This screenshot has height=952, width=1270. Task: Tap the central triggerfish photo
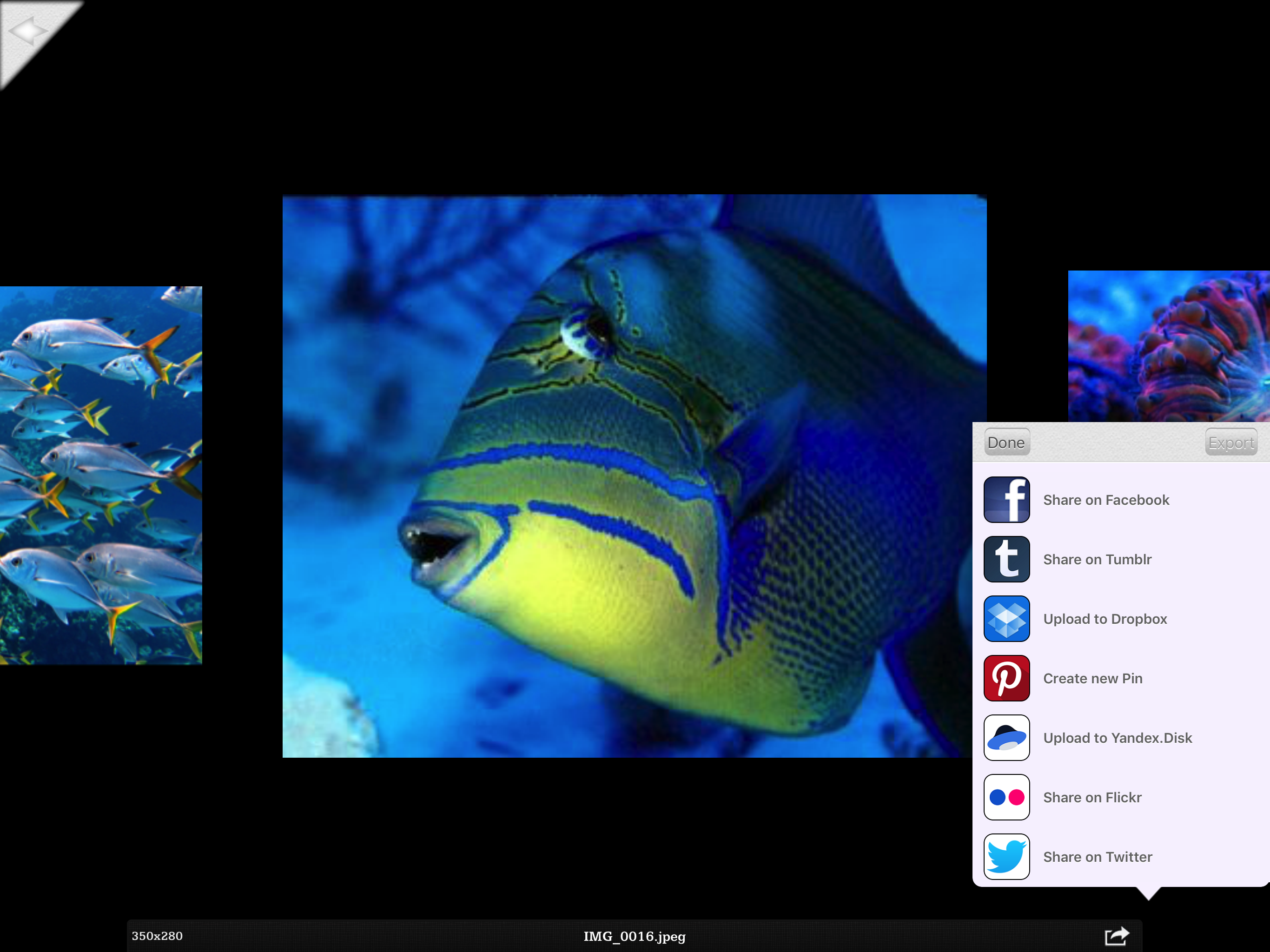(x=626, y=476)
